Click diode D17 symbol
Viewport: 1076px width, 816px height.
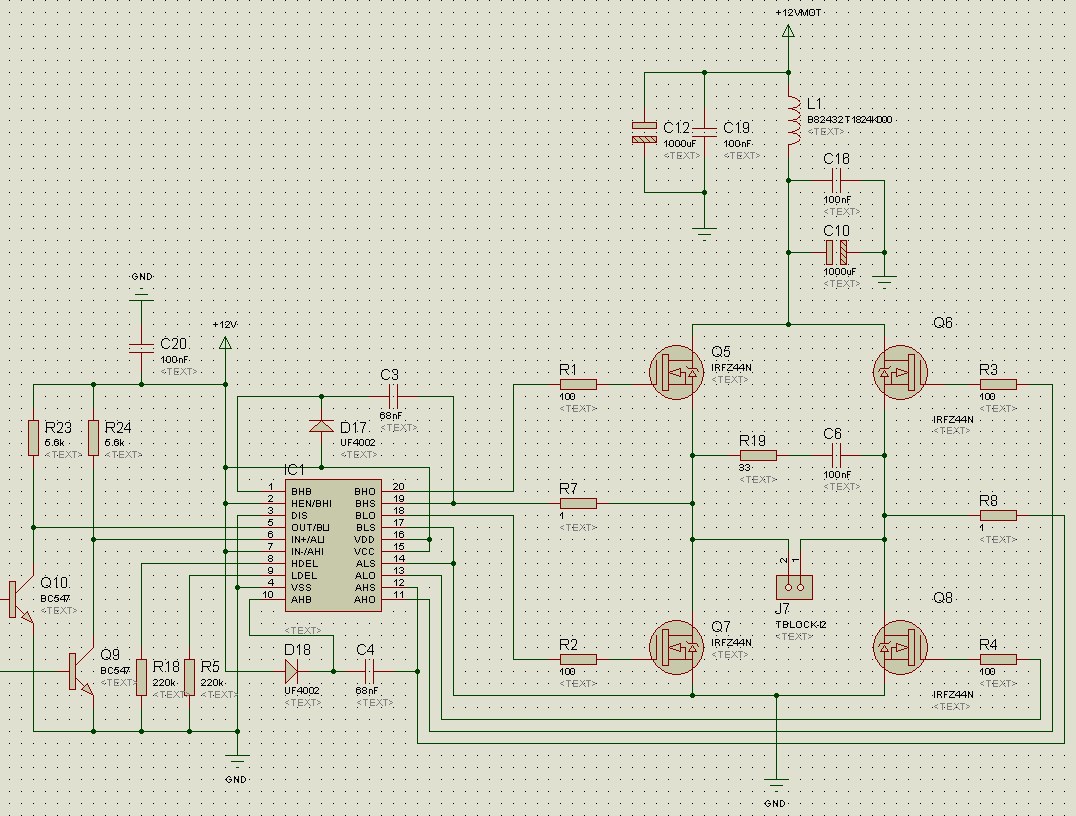pos(322,426)
